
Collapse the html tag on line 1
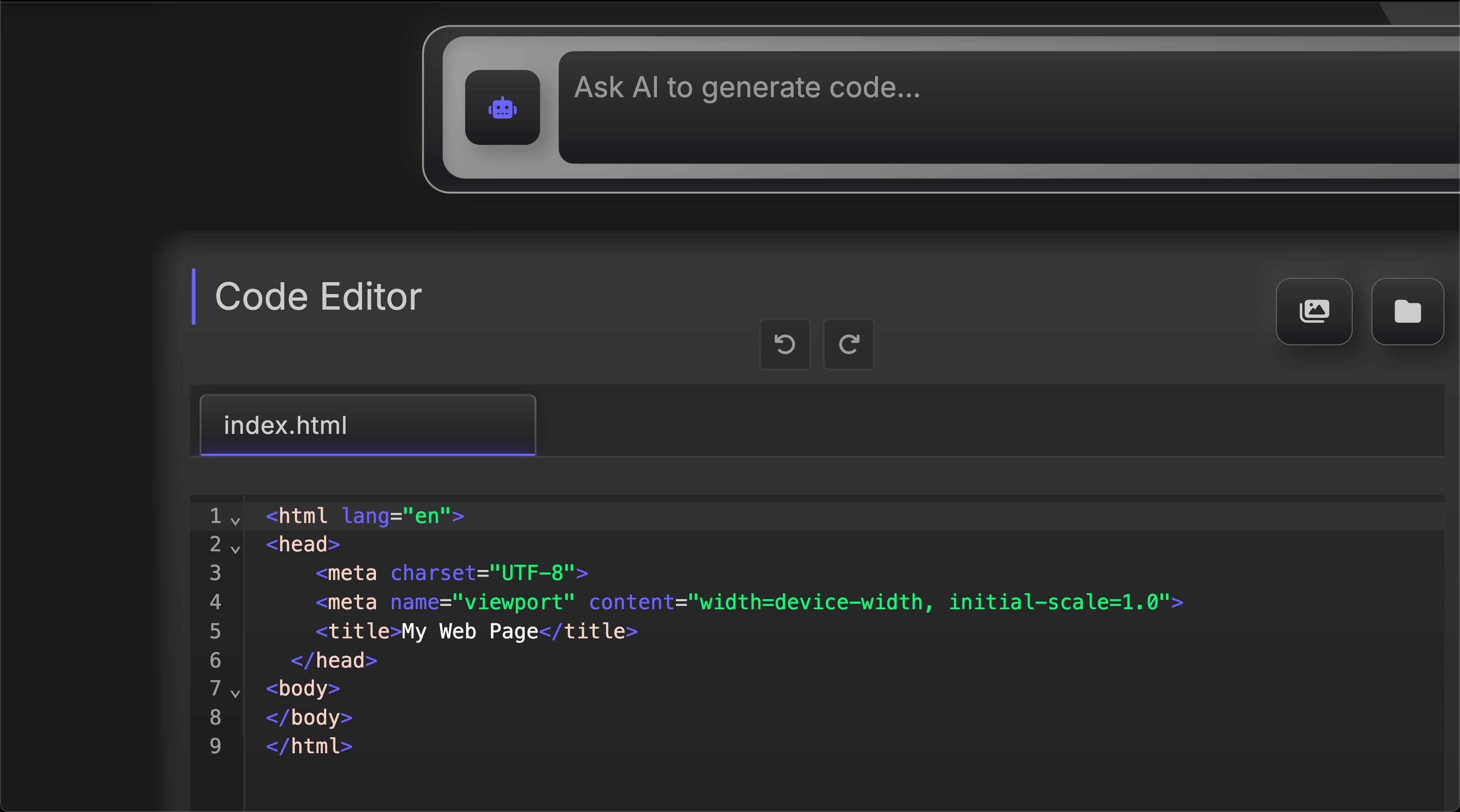pos(235,520)
